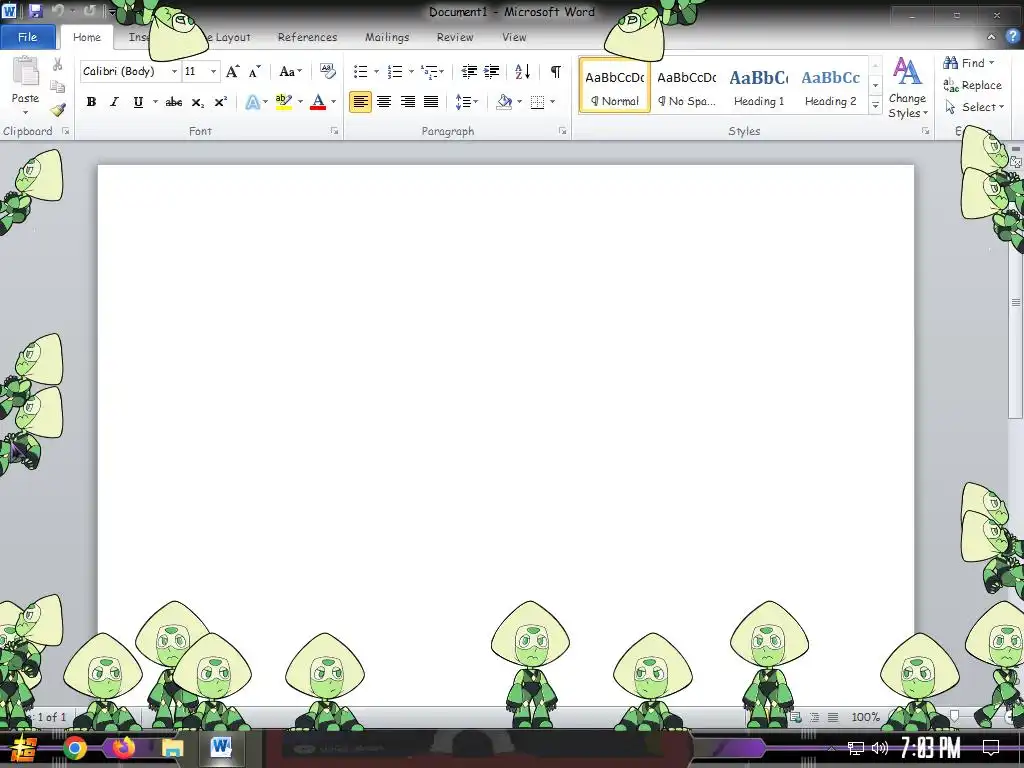
Task: Toggle Show/Hide paragraph marks
Action: point(555,71)
